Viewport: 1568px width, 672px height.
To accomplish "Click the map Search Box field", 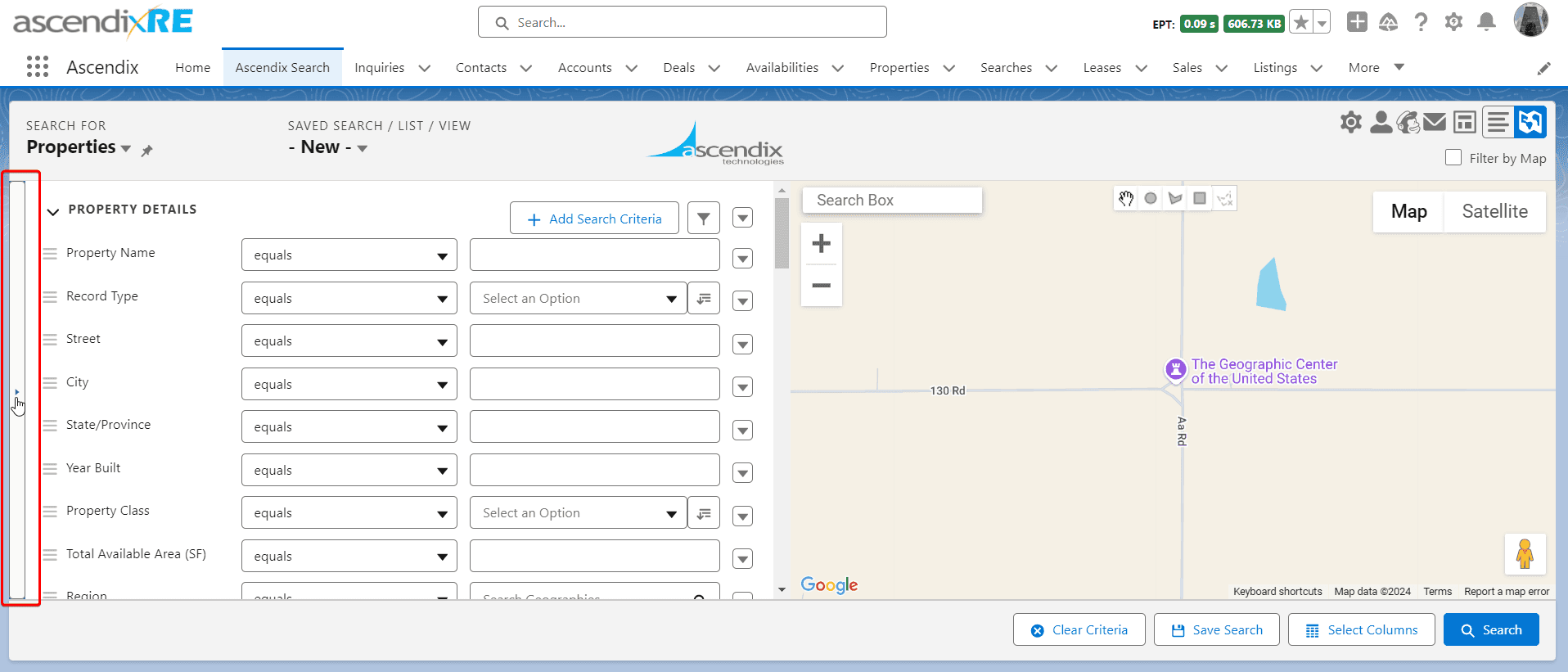I will click(x=891, y=201).
